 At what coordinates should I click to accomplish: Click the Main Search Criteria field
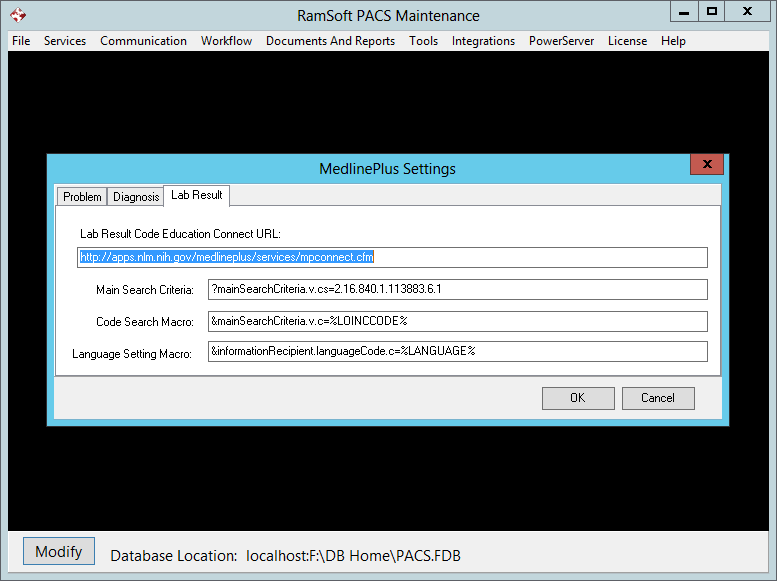click(457, 289)
